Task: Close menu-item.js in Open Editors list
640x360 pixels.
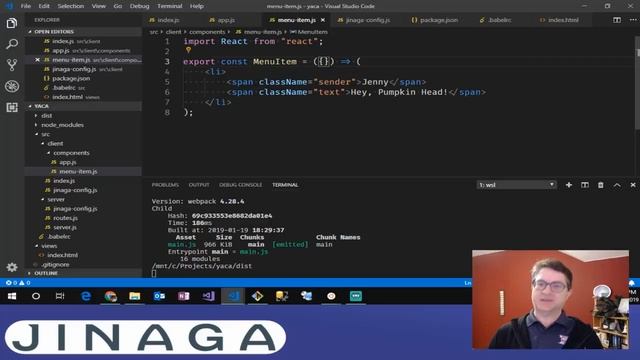Action: (37, 60)
